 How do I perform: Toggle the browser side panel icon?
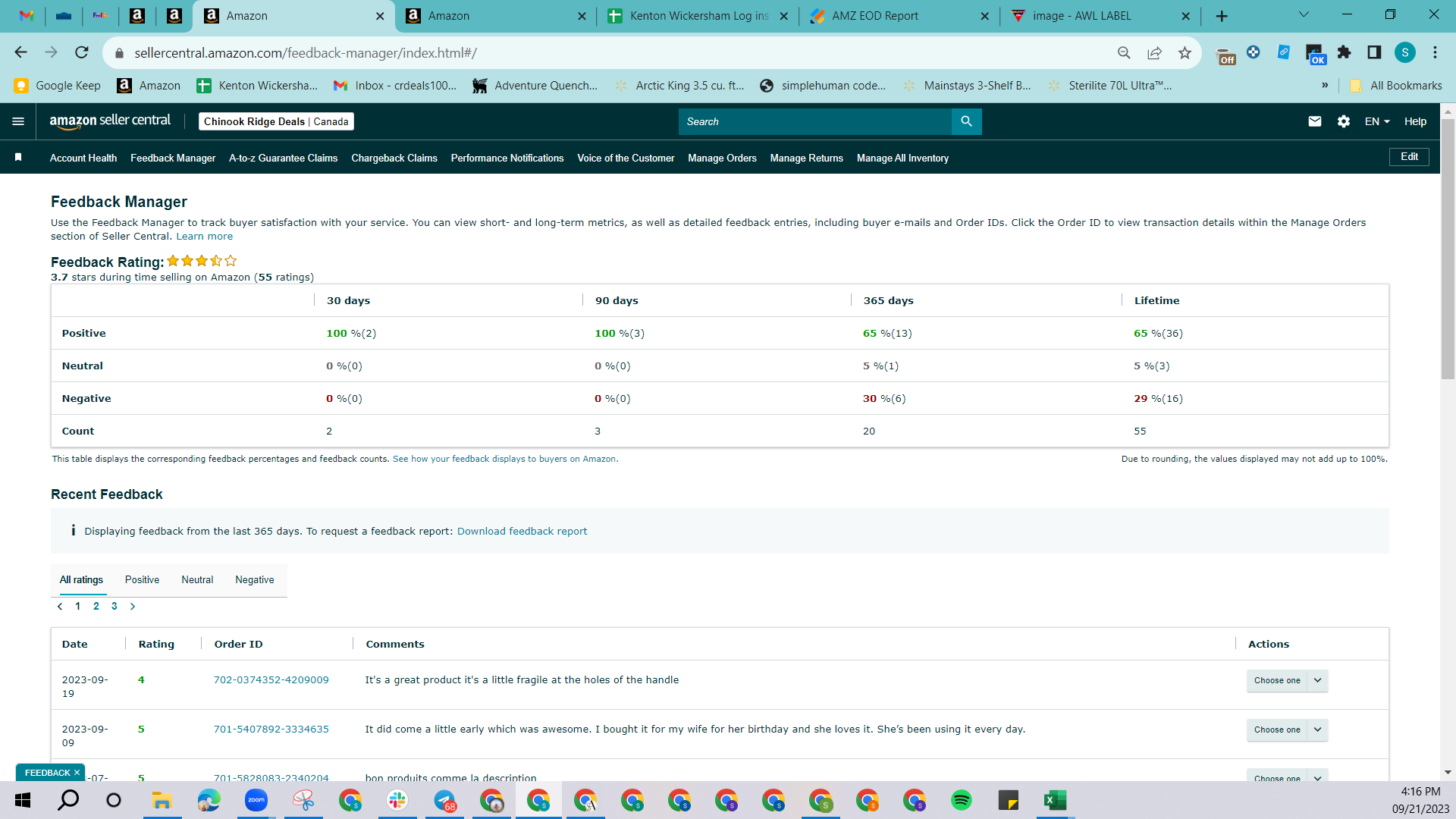(1374, 52)
